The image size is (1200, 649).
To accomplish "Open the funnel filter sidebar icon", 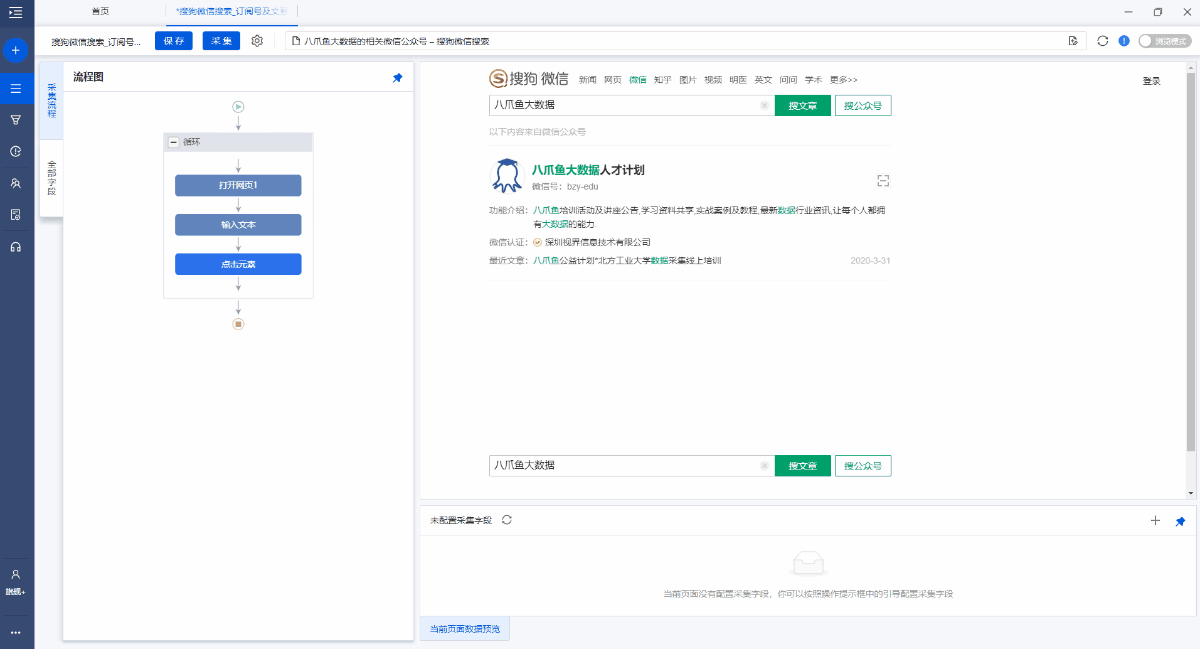I will [15, 120].
